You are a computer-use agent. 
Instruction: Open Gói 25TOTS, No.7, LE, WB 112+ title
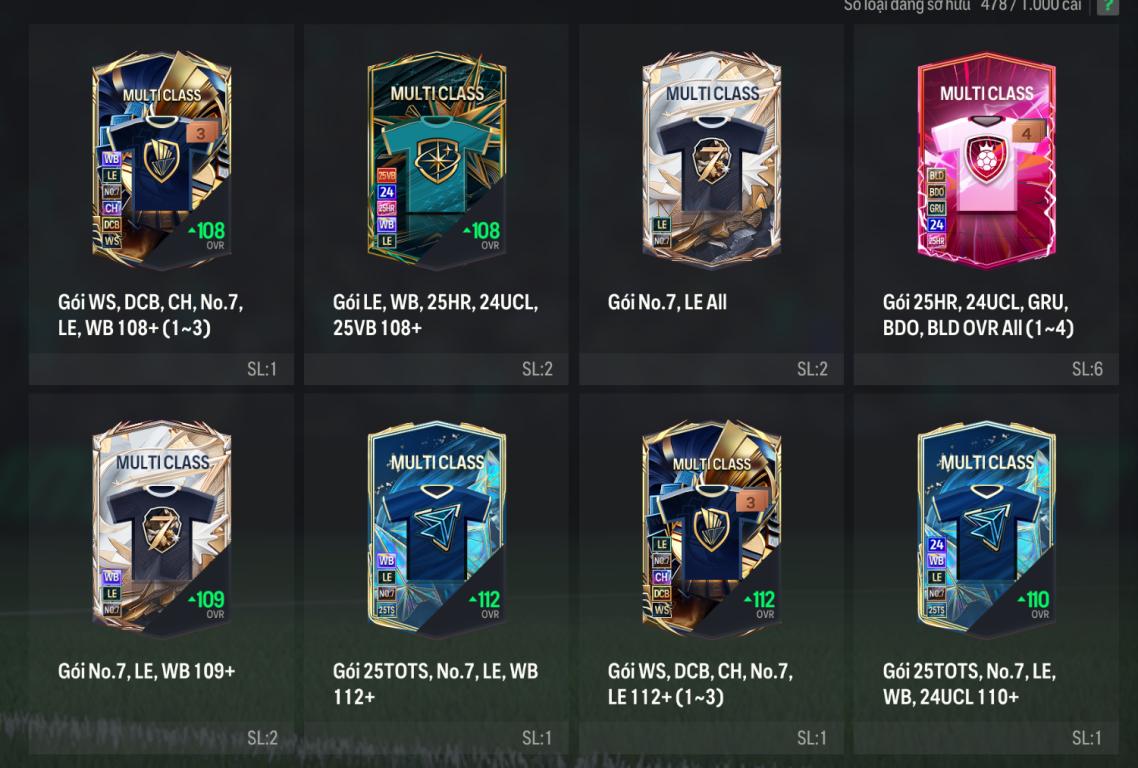[x=435, y=684]
